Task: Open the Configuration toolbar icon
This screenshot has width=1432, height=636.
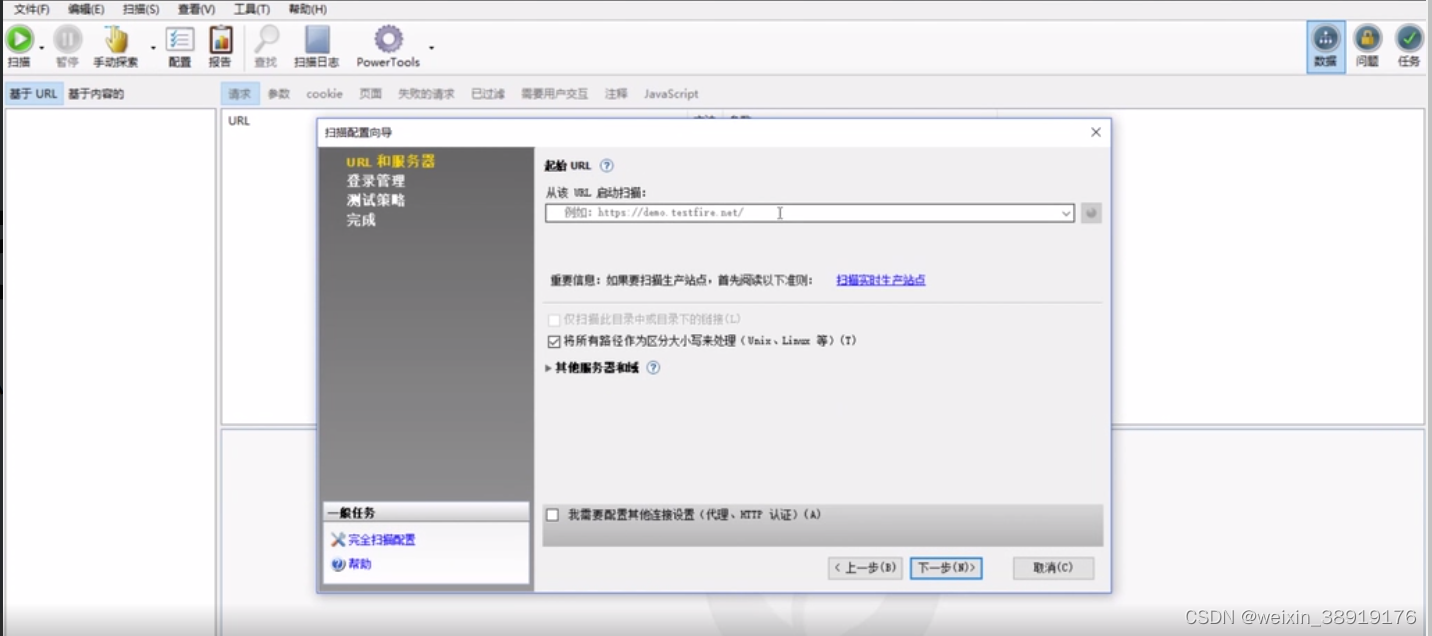Action: [x=180, y=40]
